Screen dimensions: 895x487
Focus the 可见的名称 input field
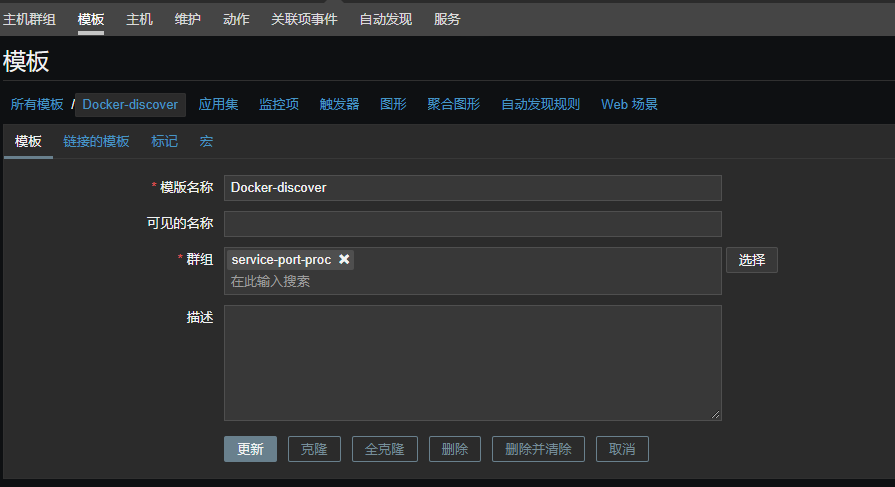point(473,224)
